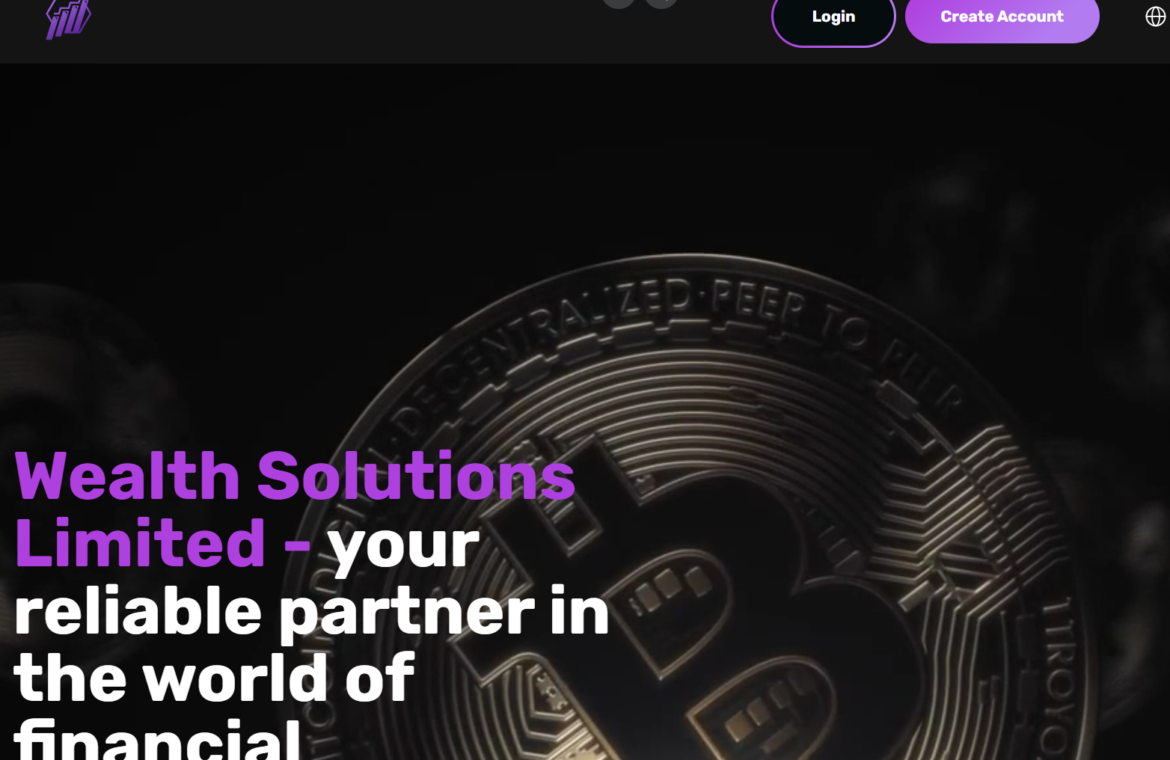This screenshot has height=760, width=1170.
Task: Click the dark hero background above the coin
Action: [582, 157]
